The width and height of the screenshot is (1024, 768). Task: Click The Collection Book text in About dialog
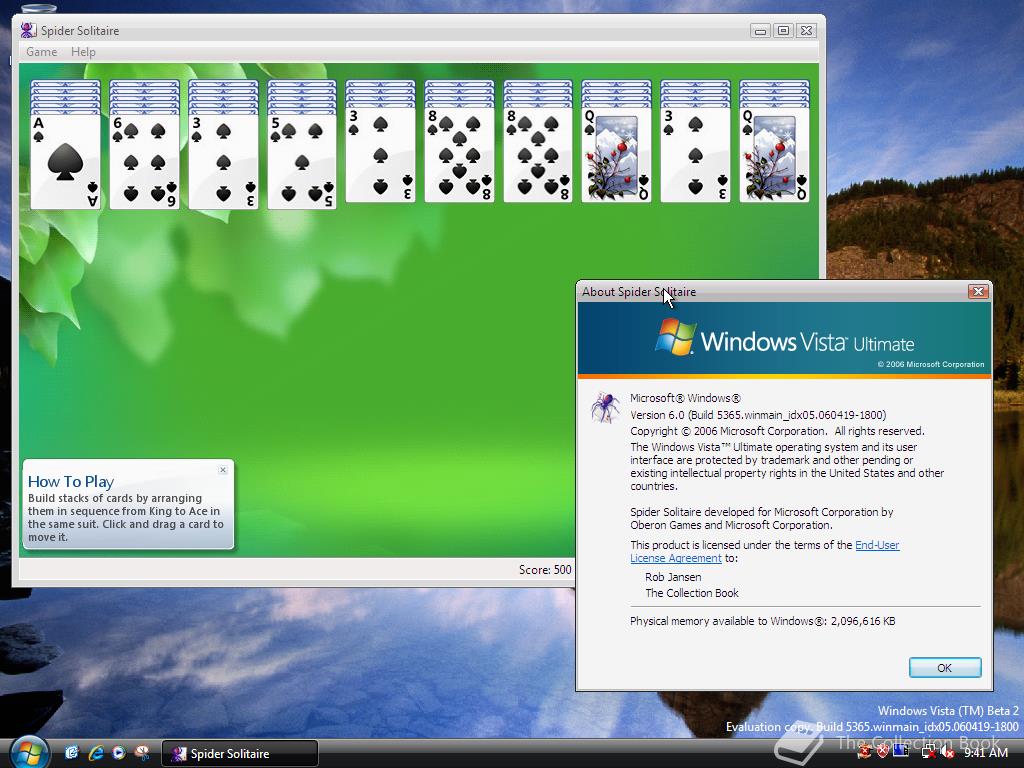point(692,593)
